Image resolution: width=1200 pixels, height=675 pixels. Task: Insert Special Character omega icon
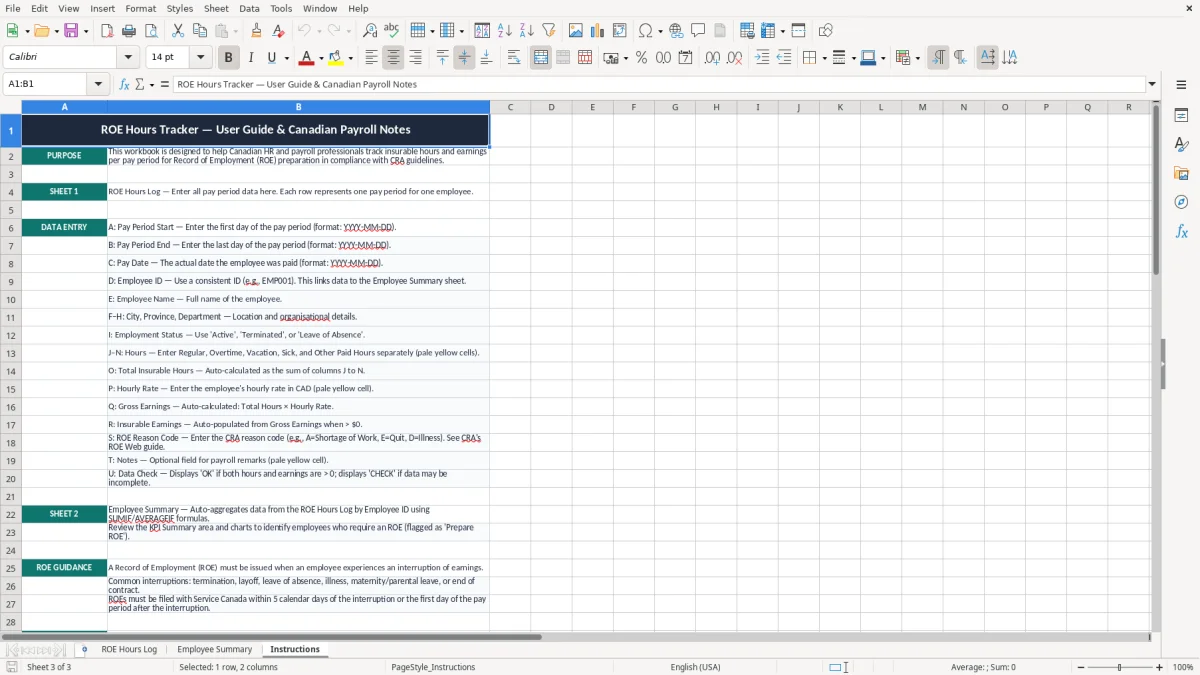click(x=645, y=31)
